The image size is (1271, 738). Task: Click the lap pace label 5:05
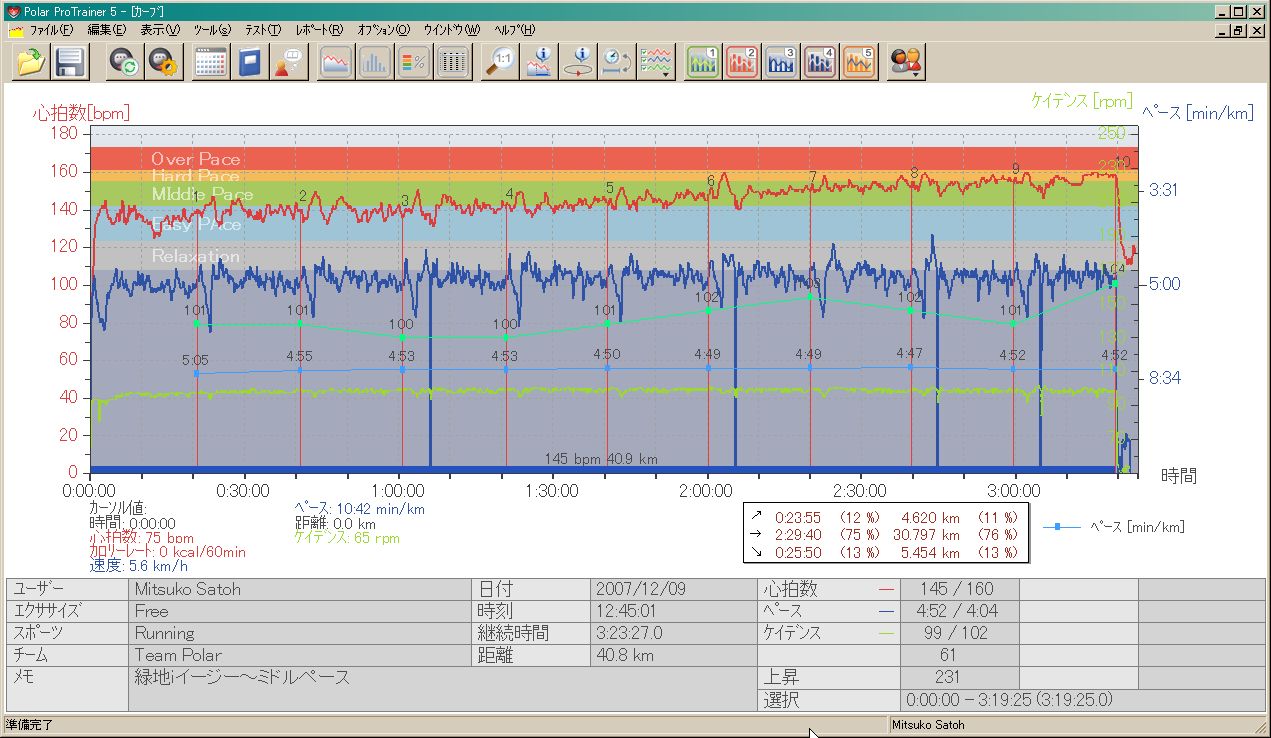click(x=196, y=359)
